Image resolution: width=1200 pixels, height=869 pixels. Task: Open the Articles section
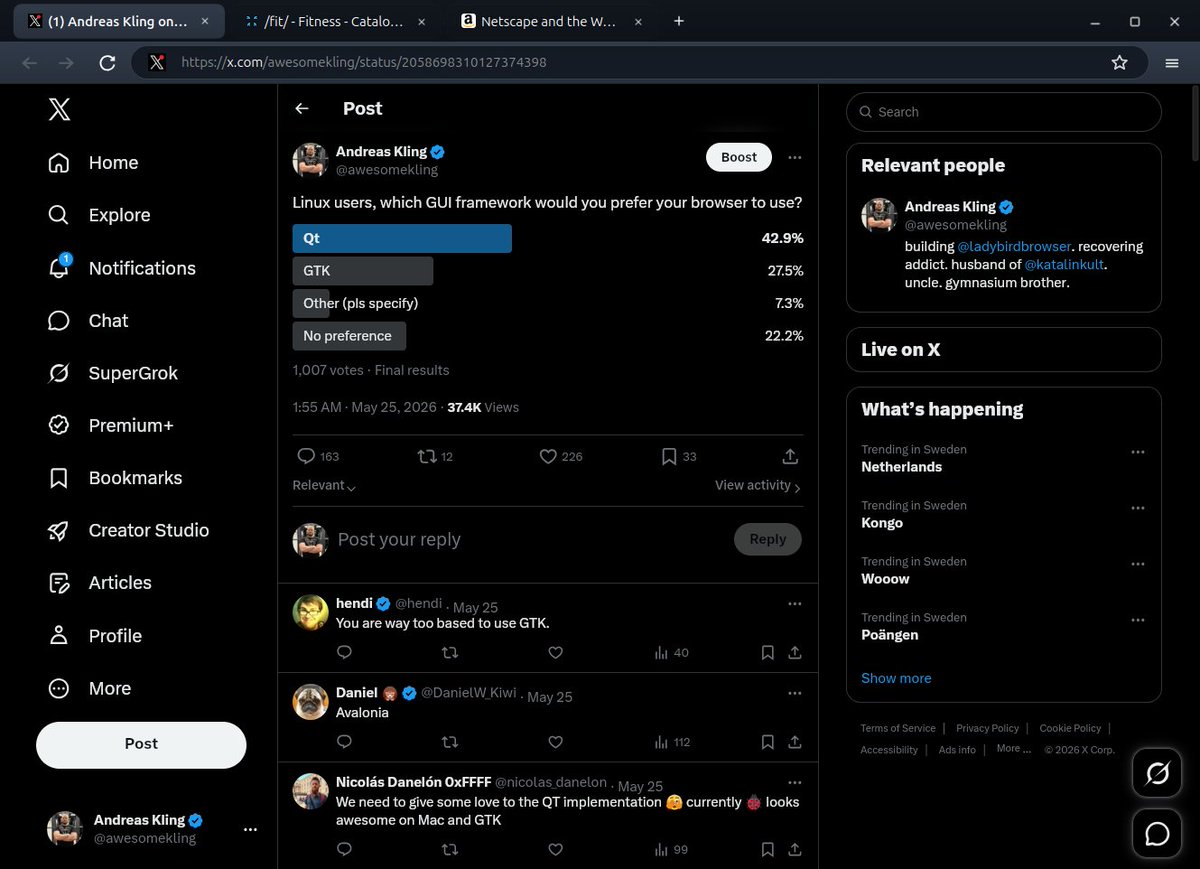pyautogui.click(x=99, y=583)
